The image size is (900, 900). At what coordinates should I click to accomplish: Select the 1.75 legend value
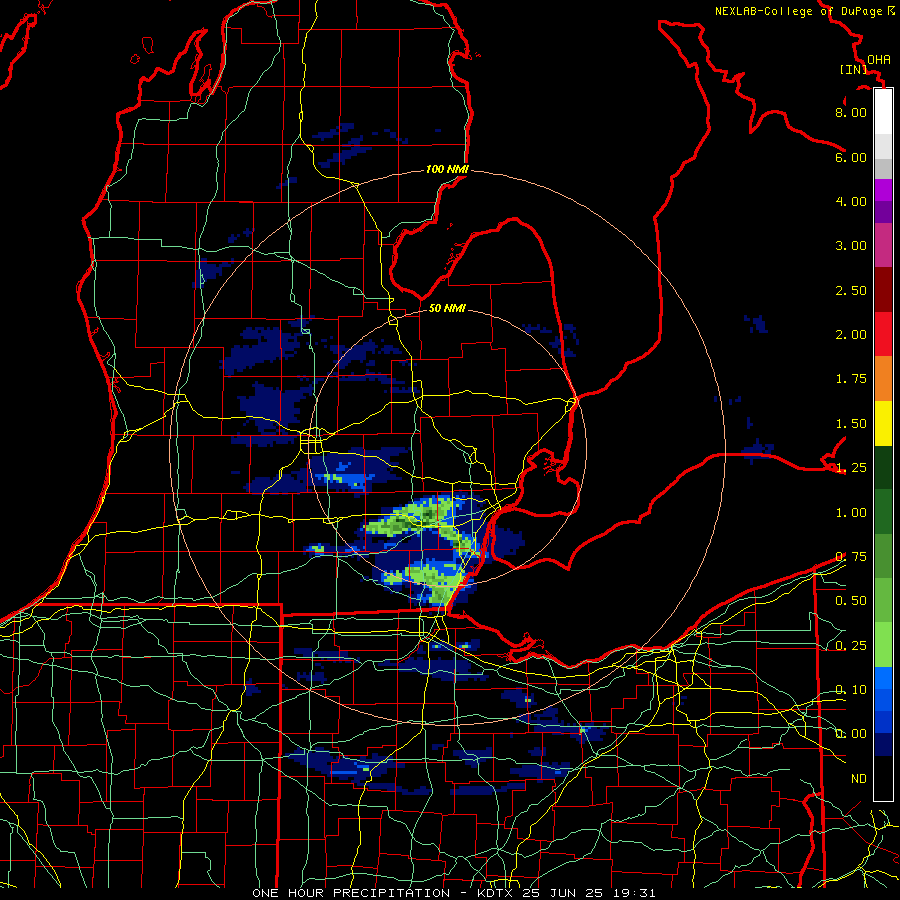pyautogui.click(x=851, y=379)
